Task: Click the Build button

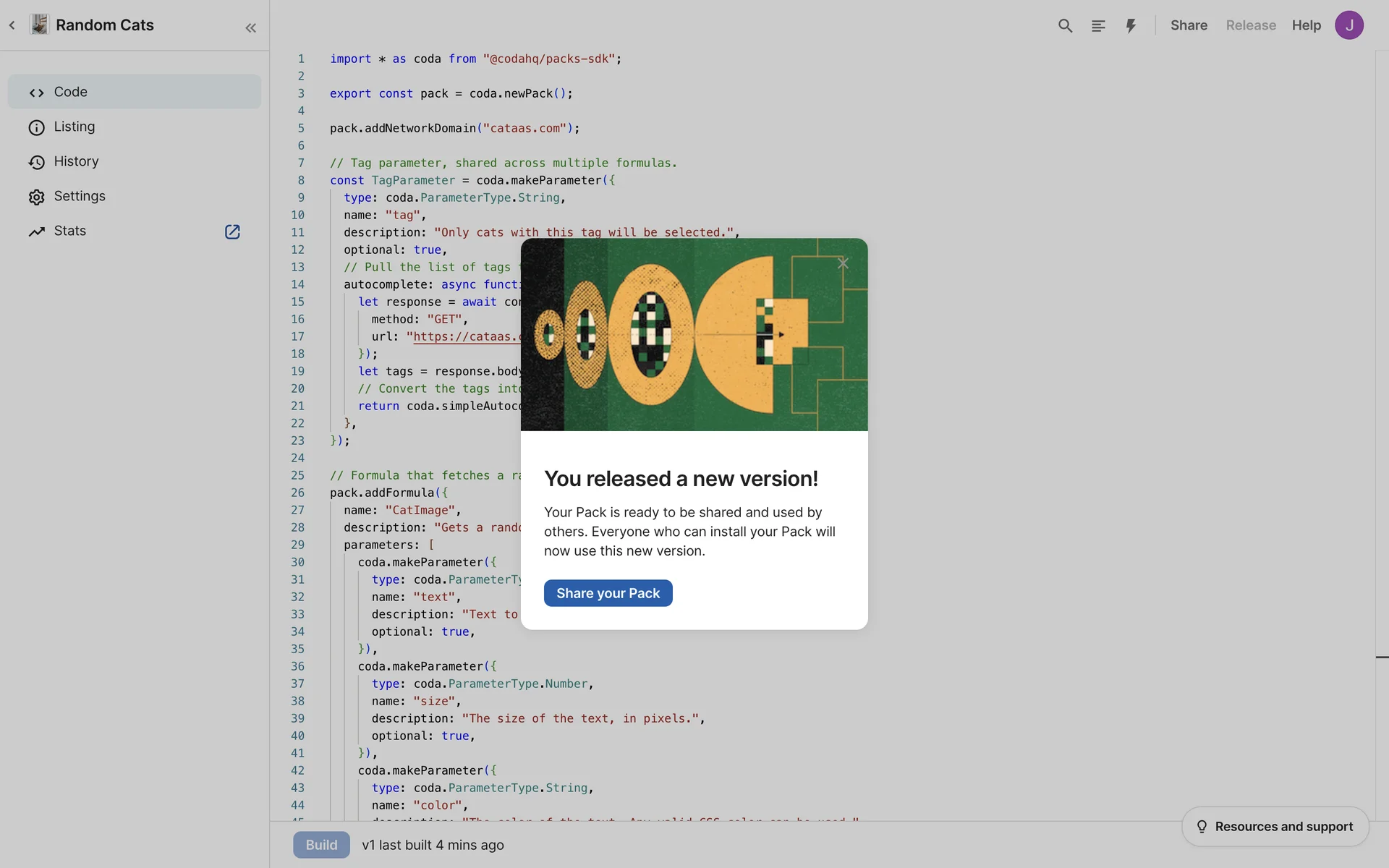Action: click(321, 845)
